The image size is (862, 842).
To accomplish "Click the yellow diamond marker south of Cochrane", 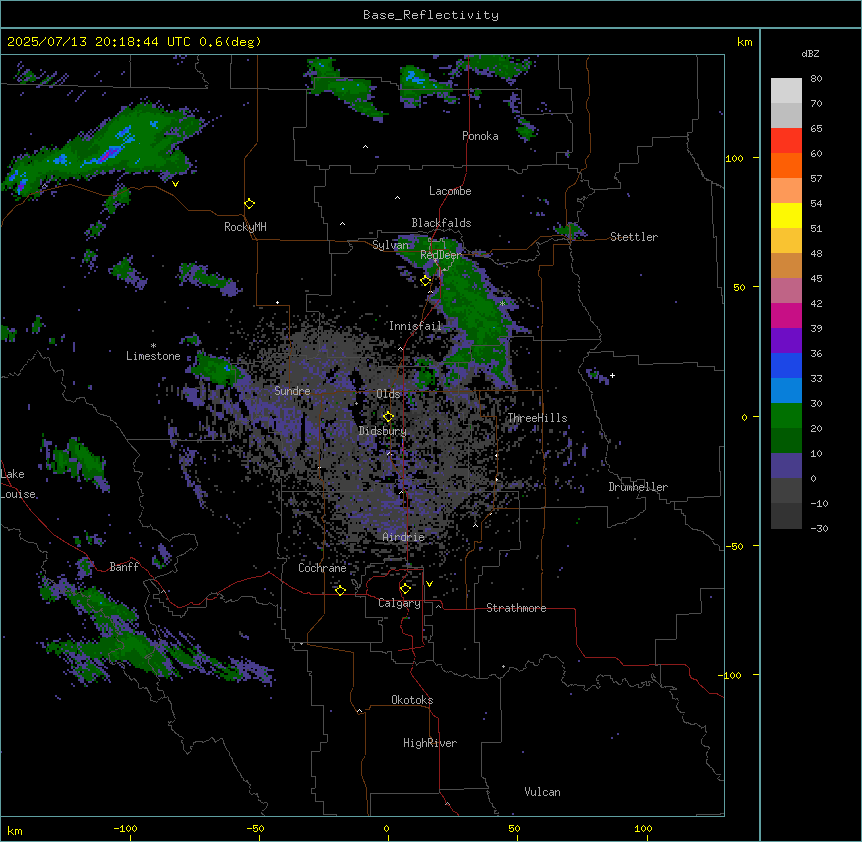I will coord(340,591).
